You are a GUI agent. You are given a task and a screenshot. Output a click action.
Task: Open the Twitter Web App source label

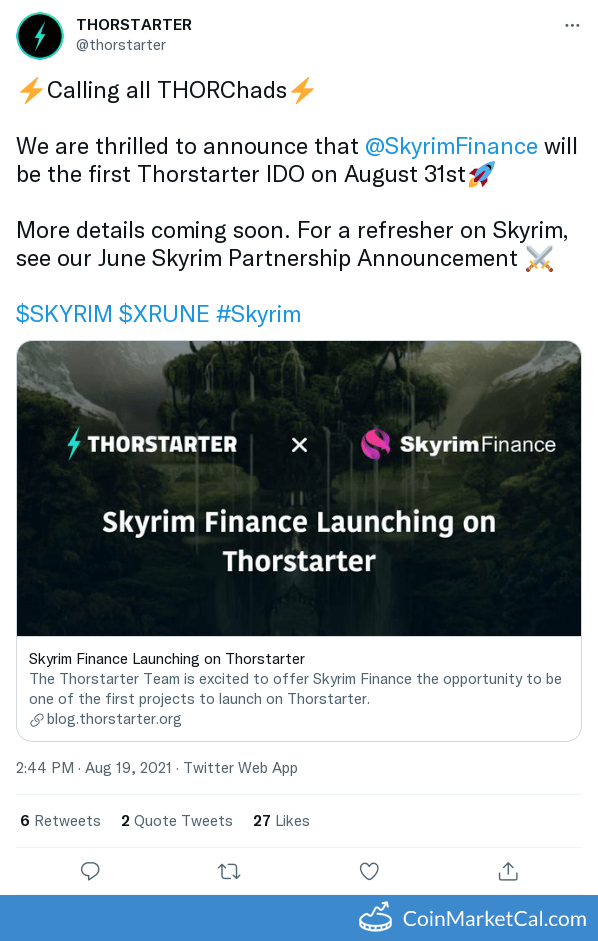pos(240,768)
